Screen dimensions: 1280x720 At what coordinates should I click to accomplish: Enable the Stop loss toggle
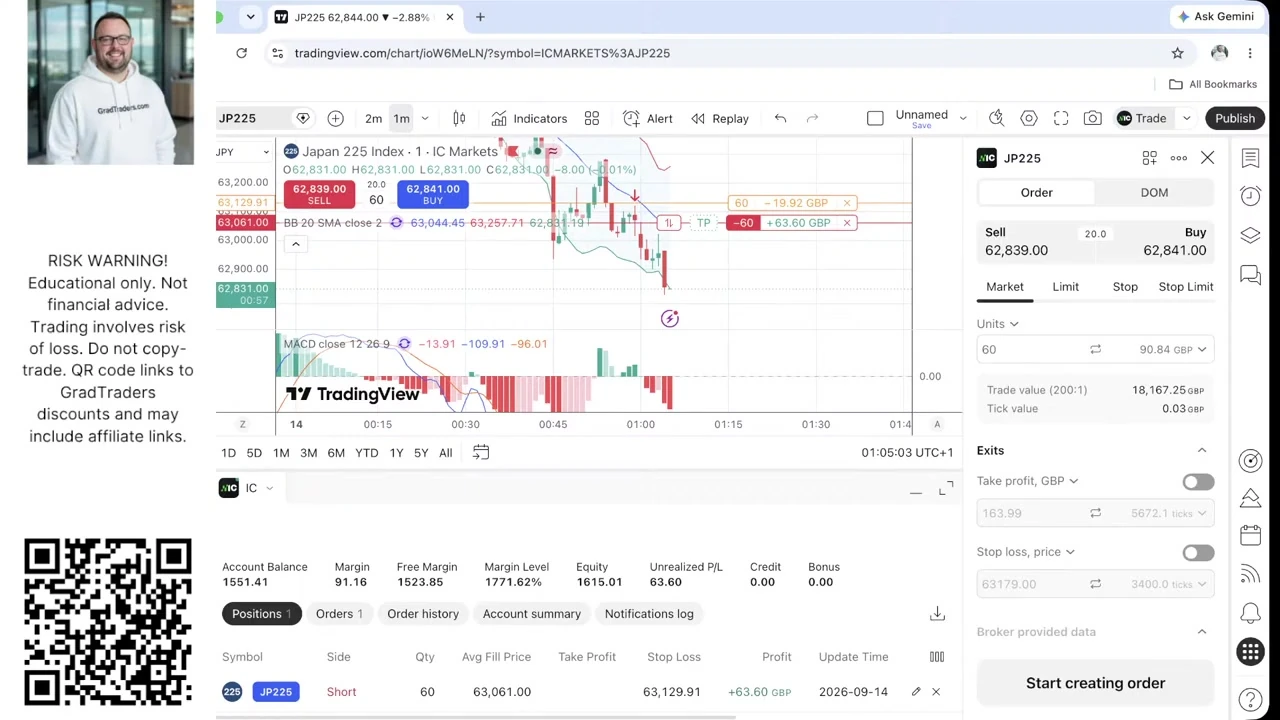click(1198, 552)
